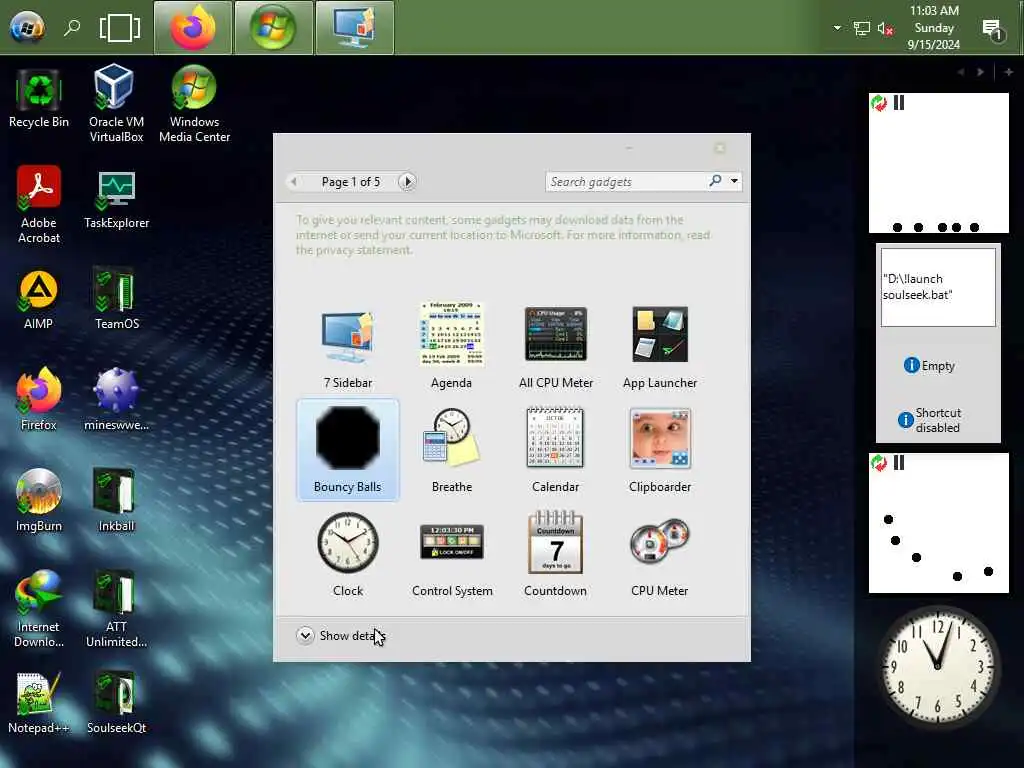The width and height of the screenshot is (1024, 768).
Task: Select the Clock gadget in gallery
Action: coord(347,554)
